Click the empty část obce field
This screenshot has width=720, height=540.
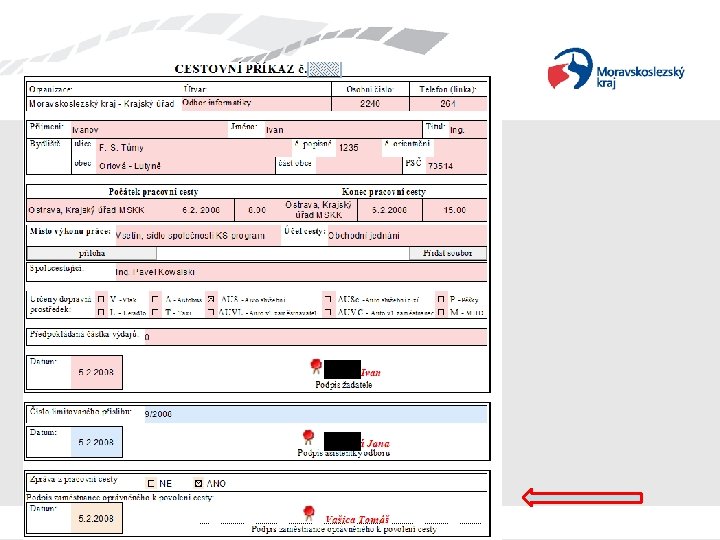pyautogui.click(x=359, y=164)
